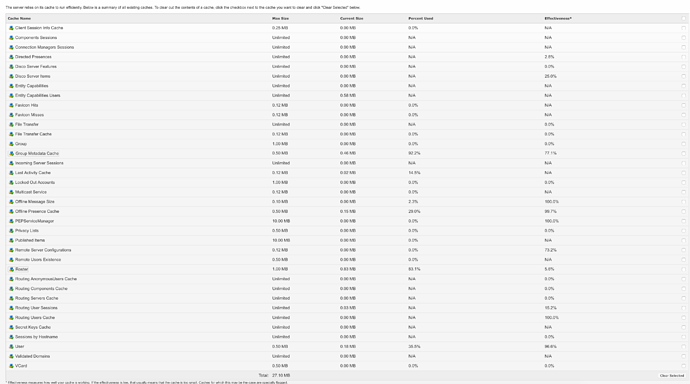The height and width of the screenshot is (384, 690).
Task: Check the box for the Roster cache
Action: coord(683,269)
